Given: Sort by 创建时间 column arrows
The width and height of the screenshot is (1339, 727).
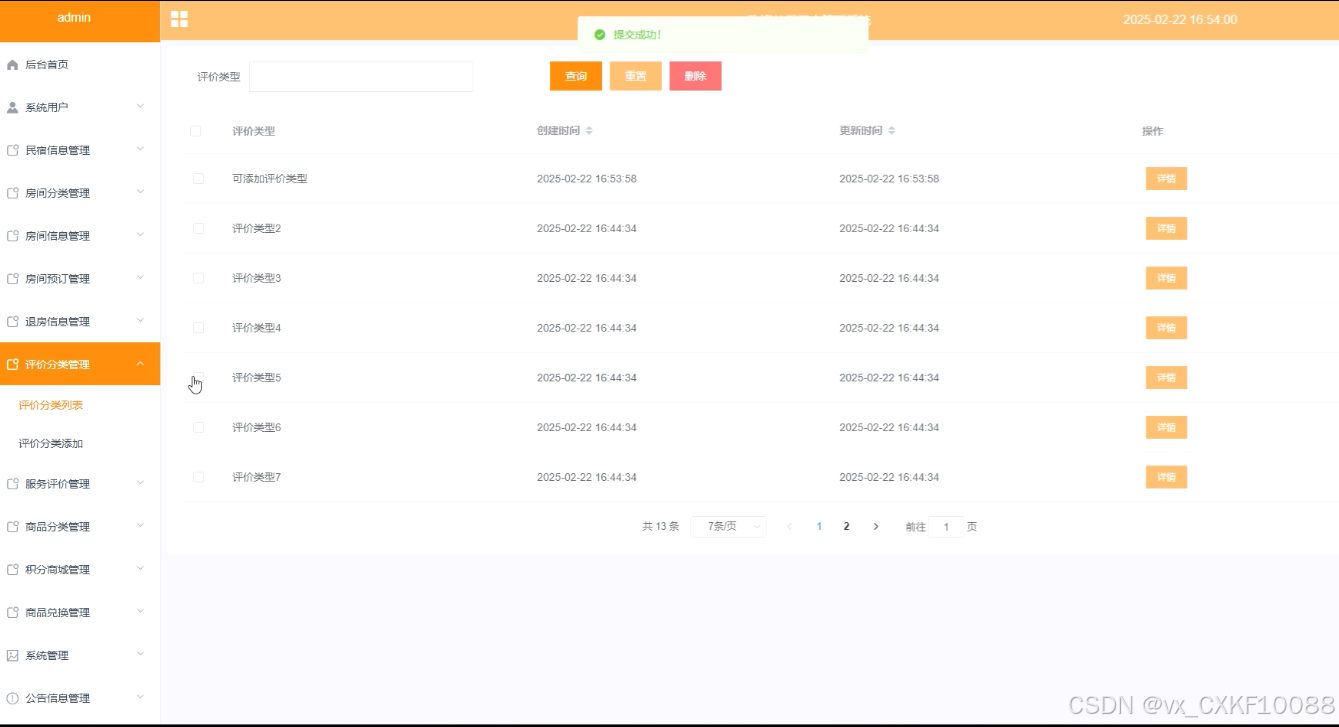Looking at the screenshot, I should (x=589, y=131).
